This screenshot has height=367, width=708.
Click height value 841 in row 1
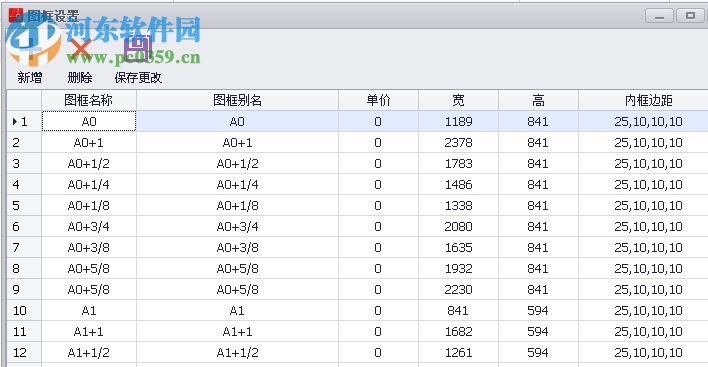[538, 121]
